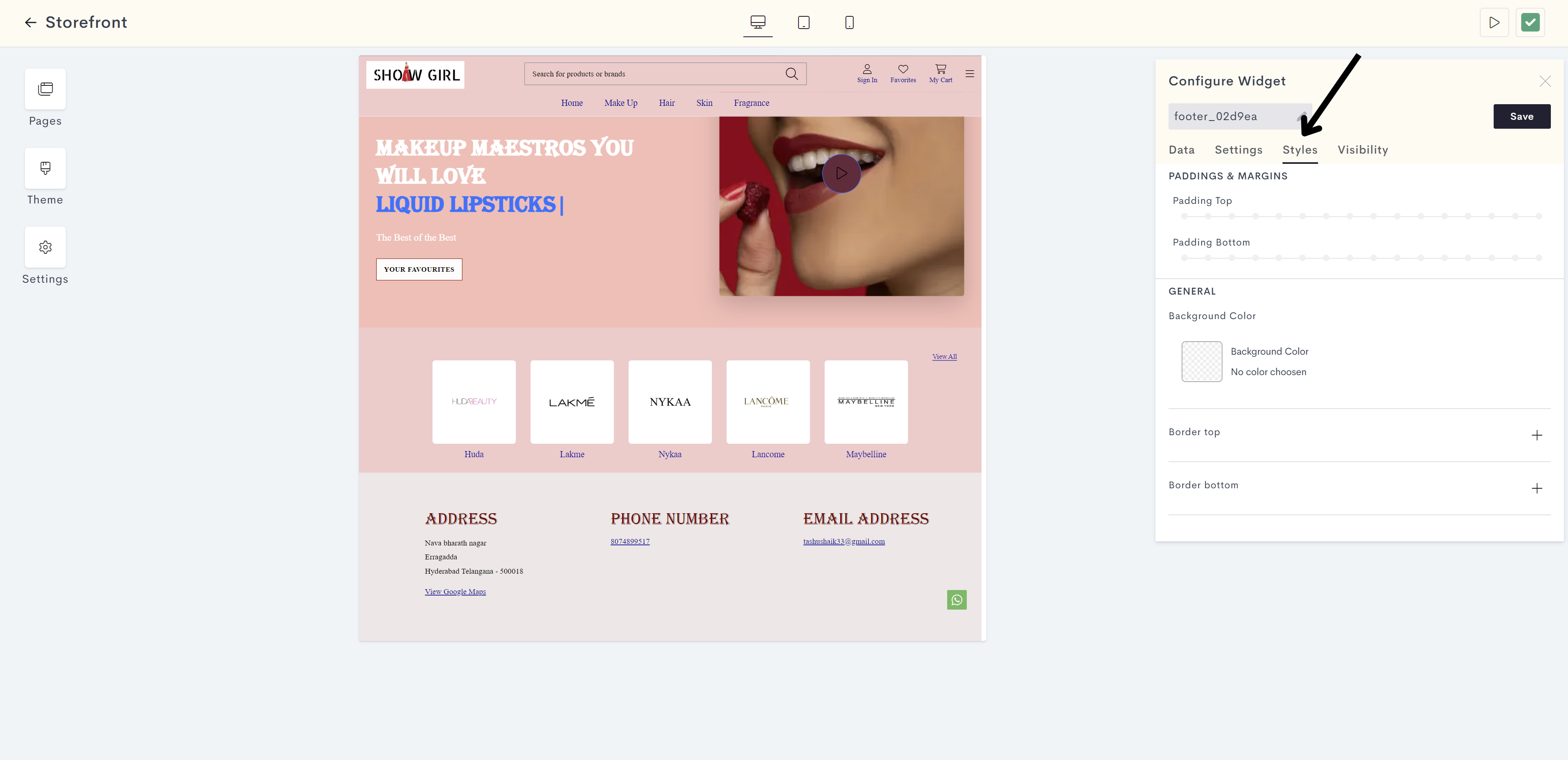
Task: Select the Styles tab
Action: click(1300, 150)
